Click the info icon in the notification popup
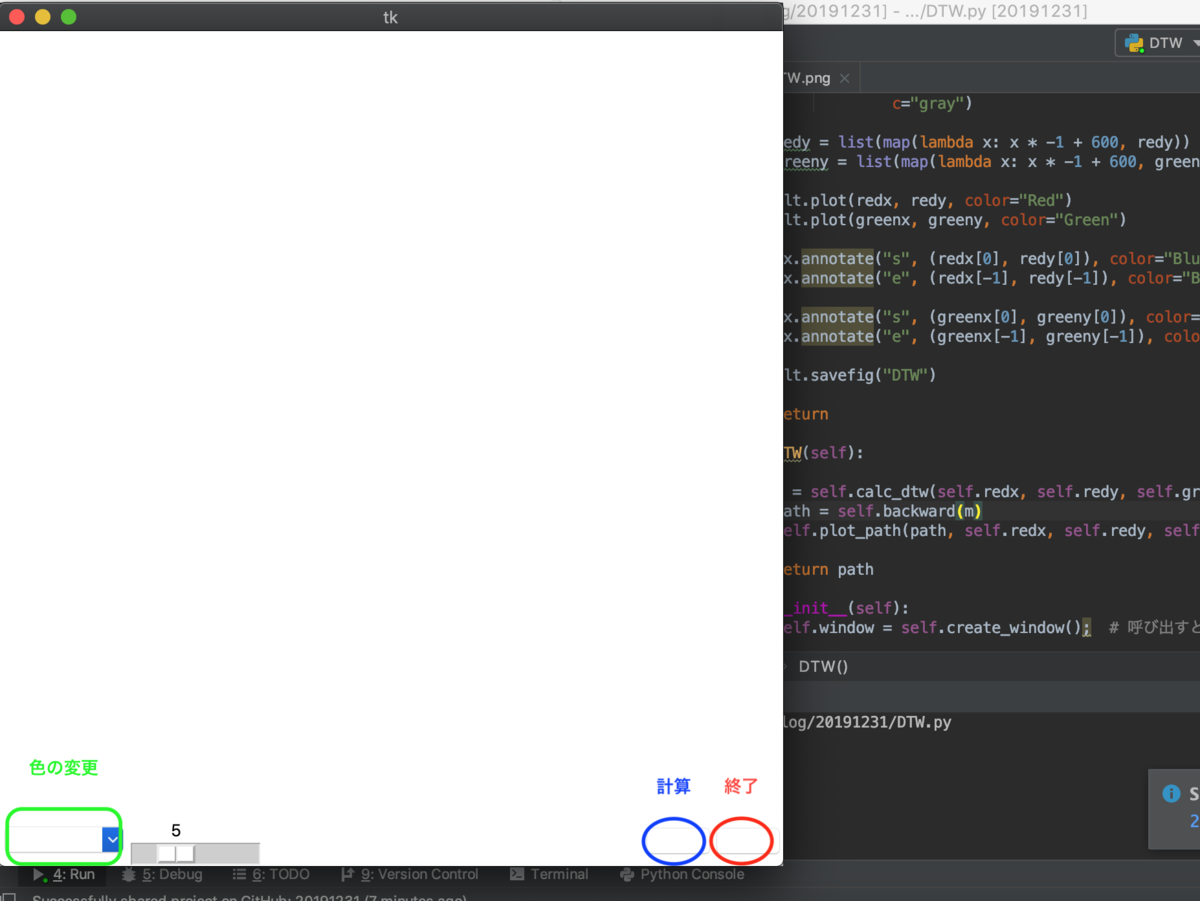The width and height of the screenshot is (1200, 901). tap(1171, 794)
